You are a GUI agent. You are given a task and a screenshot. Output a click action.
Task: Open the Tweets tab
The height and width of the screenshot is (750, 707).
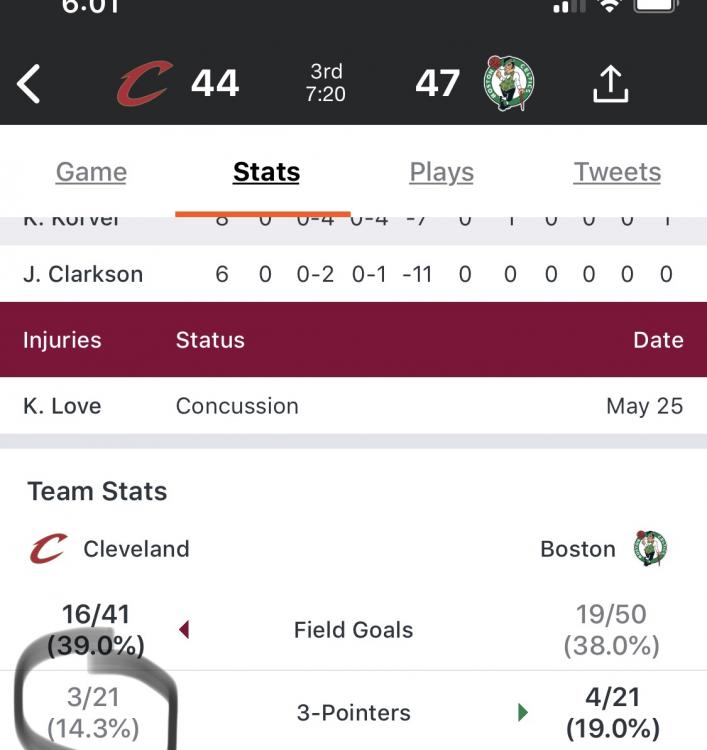[x=617, y=172]
